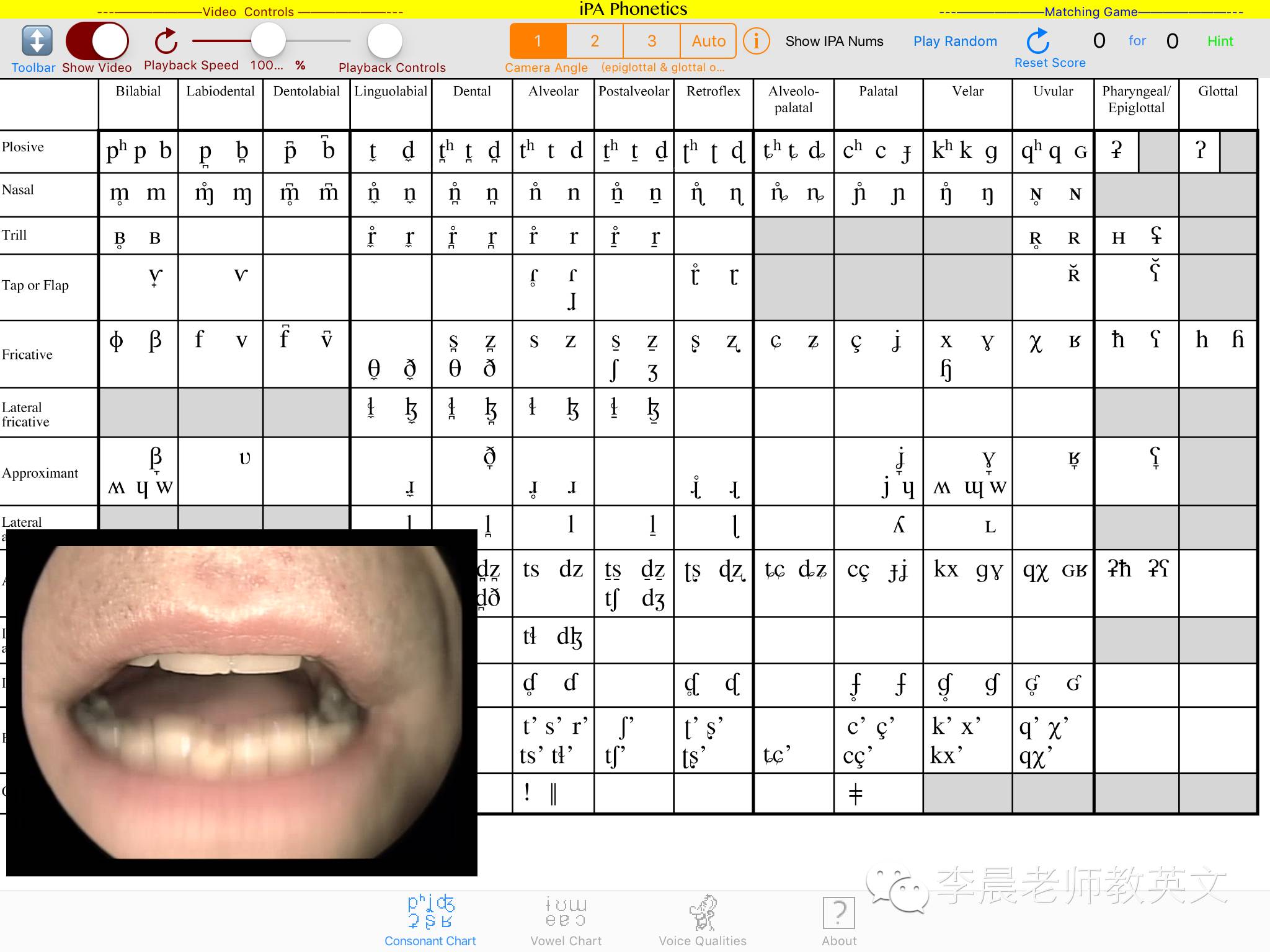Click Play Random
Image resolution: width=1270 pixels, height=952 pixels.
pos(955,41)
